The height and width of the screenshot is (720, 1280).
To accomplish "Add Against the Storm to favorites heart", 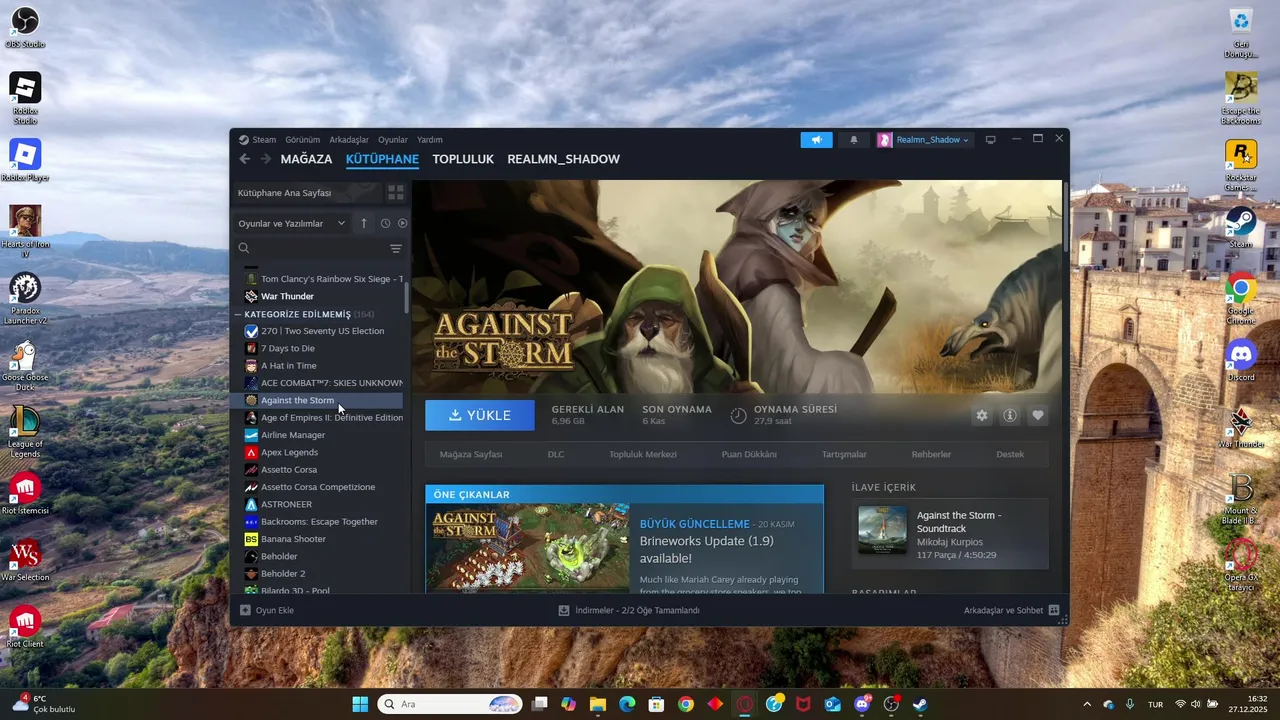I will click(1038, 415).
